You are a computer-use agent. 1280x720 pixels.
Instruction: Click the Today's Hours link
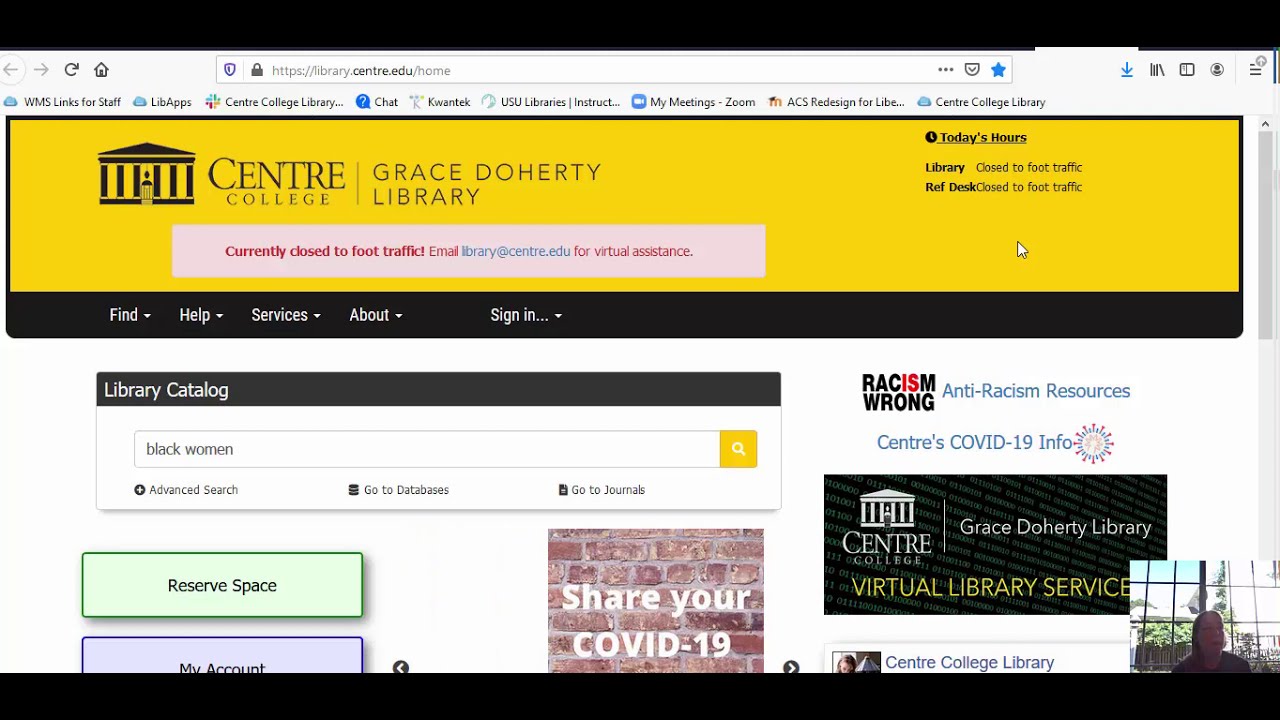(976, 137)
